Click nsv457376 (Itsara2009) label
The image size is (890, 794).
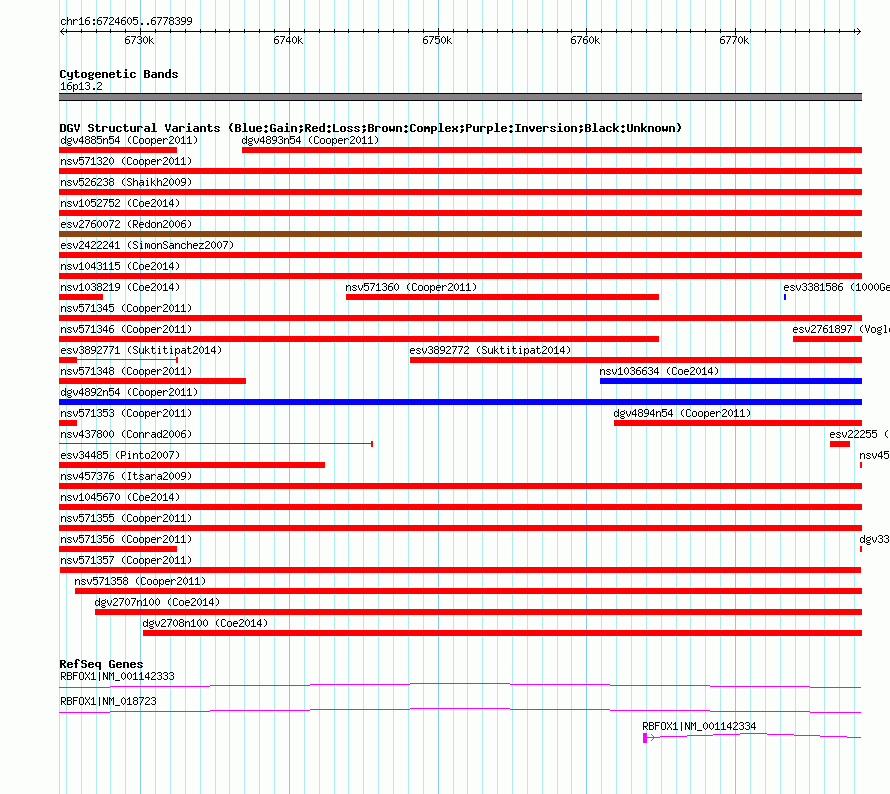coord(126,476)
